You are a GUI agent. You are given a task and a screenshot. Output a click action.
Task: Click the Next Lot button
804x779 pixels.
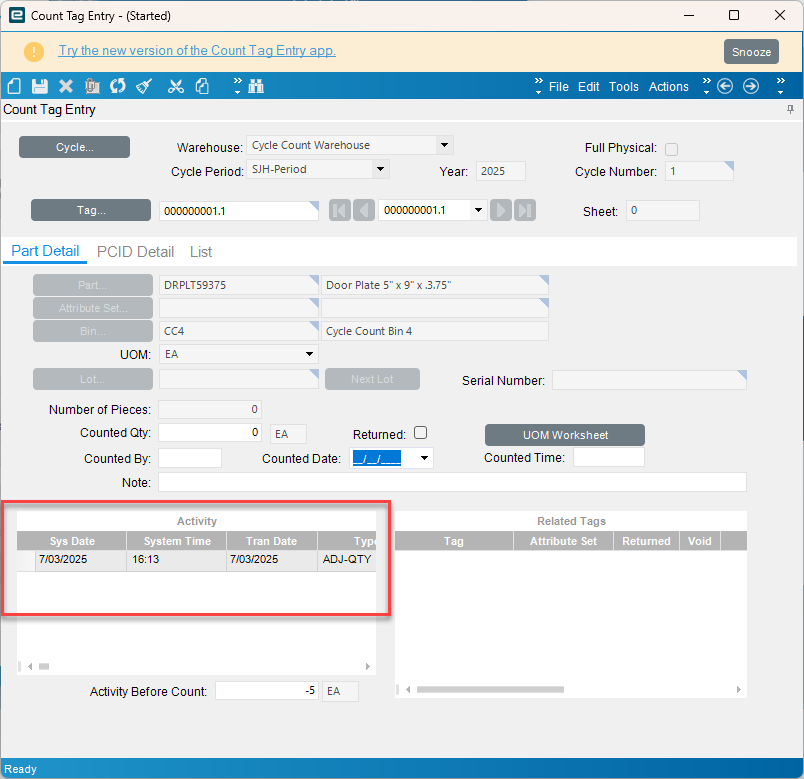click(x=372, y=379)
